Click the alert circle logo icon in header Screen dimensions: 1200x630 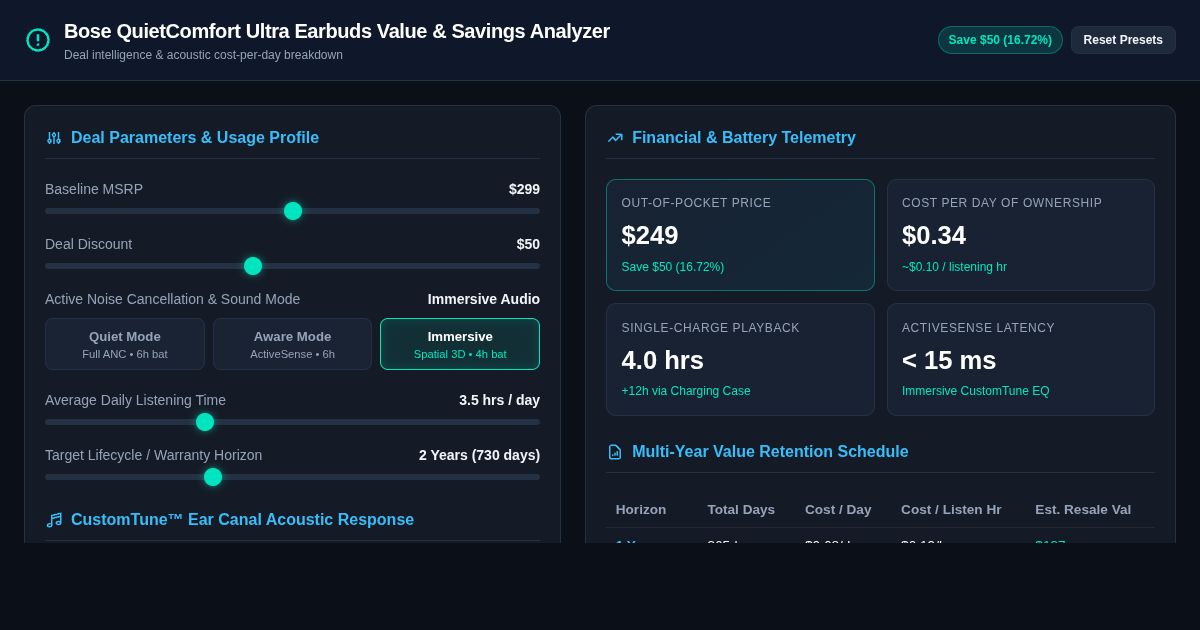pos(38,40)
